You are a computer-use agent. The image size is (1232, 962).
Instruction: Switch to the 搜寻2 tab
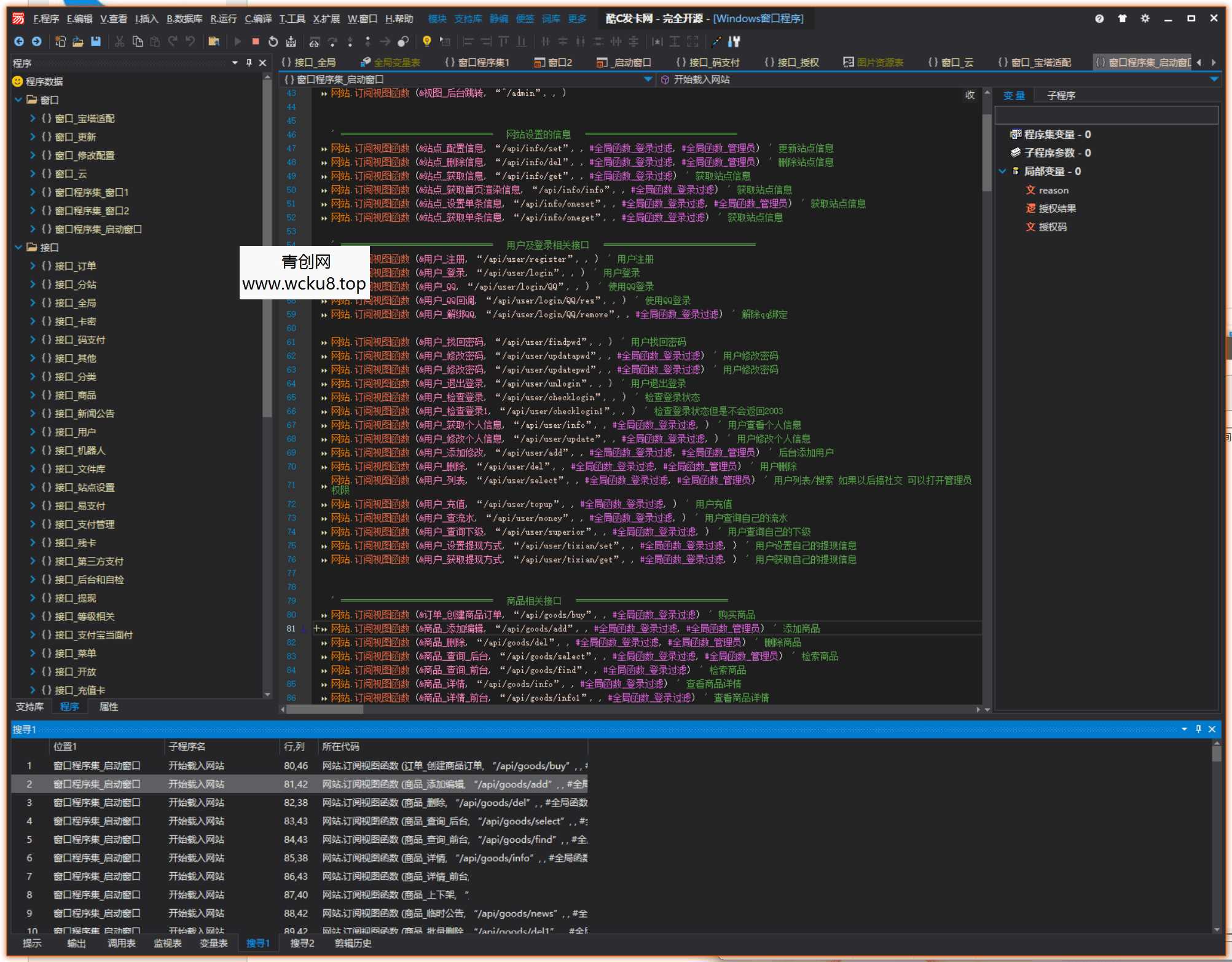pyautogui.click(x=302, y=943)
